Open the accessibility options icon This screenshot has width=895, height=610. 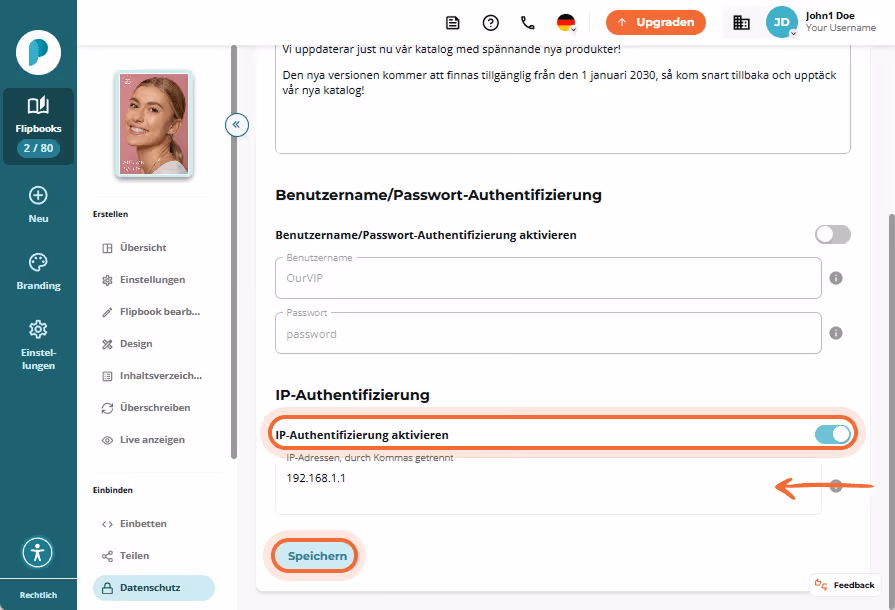(x=38, y=552)
